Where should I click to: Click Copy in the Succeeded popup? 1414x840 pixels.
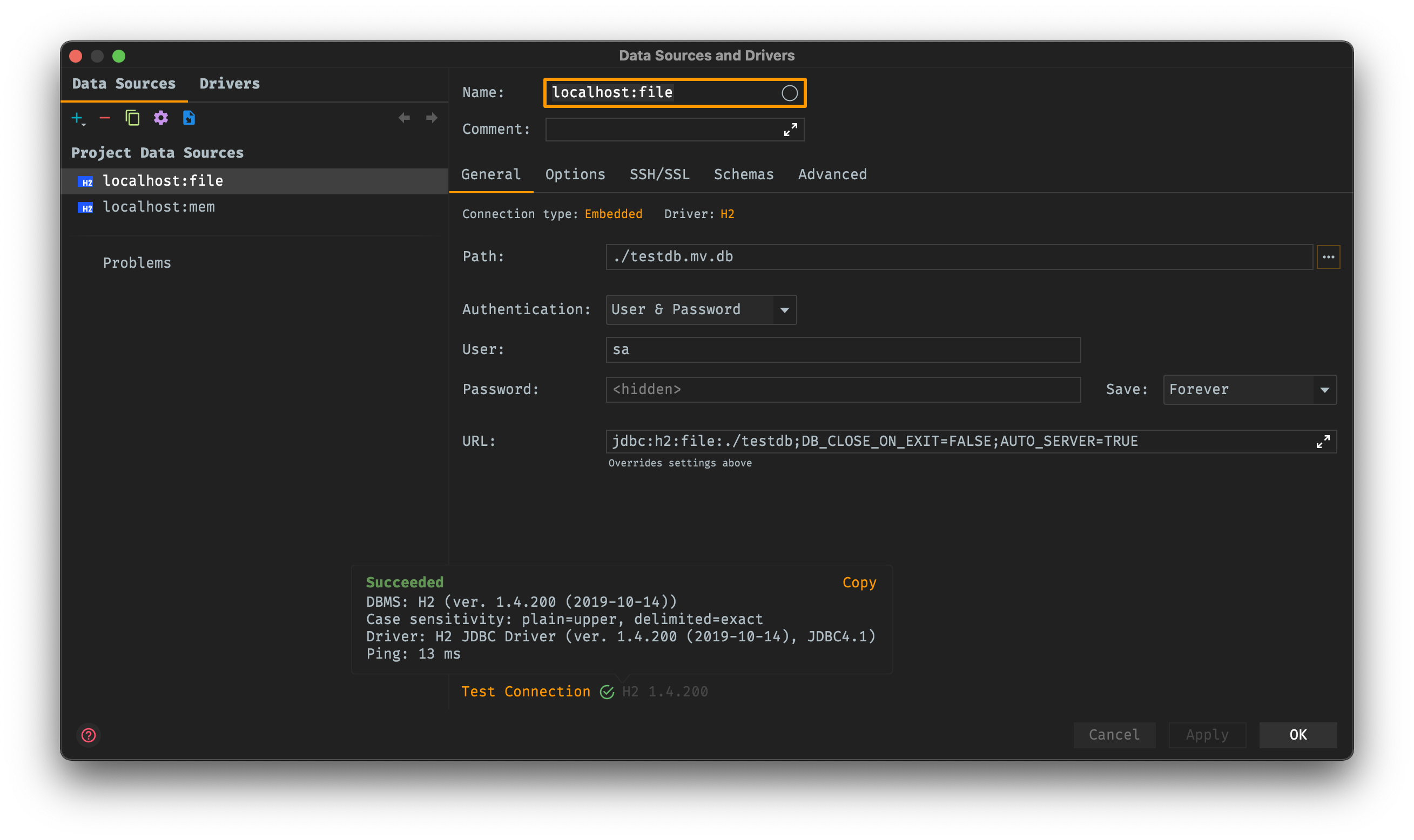click(858, 582)
